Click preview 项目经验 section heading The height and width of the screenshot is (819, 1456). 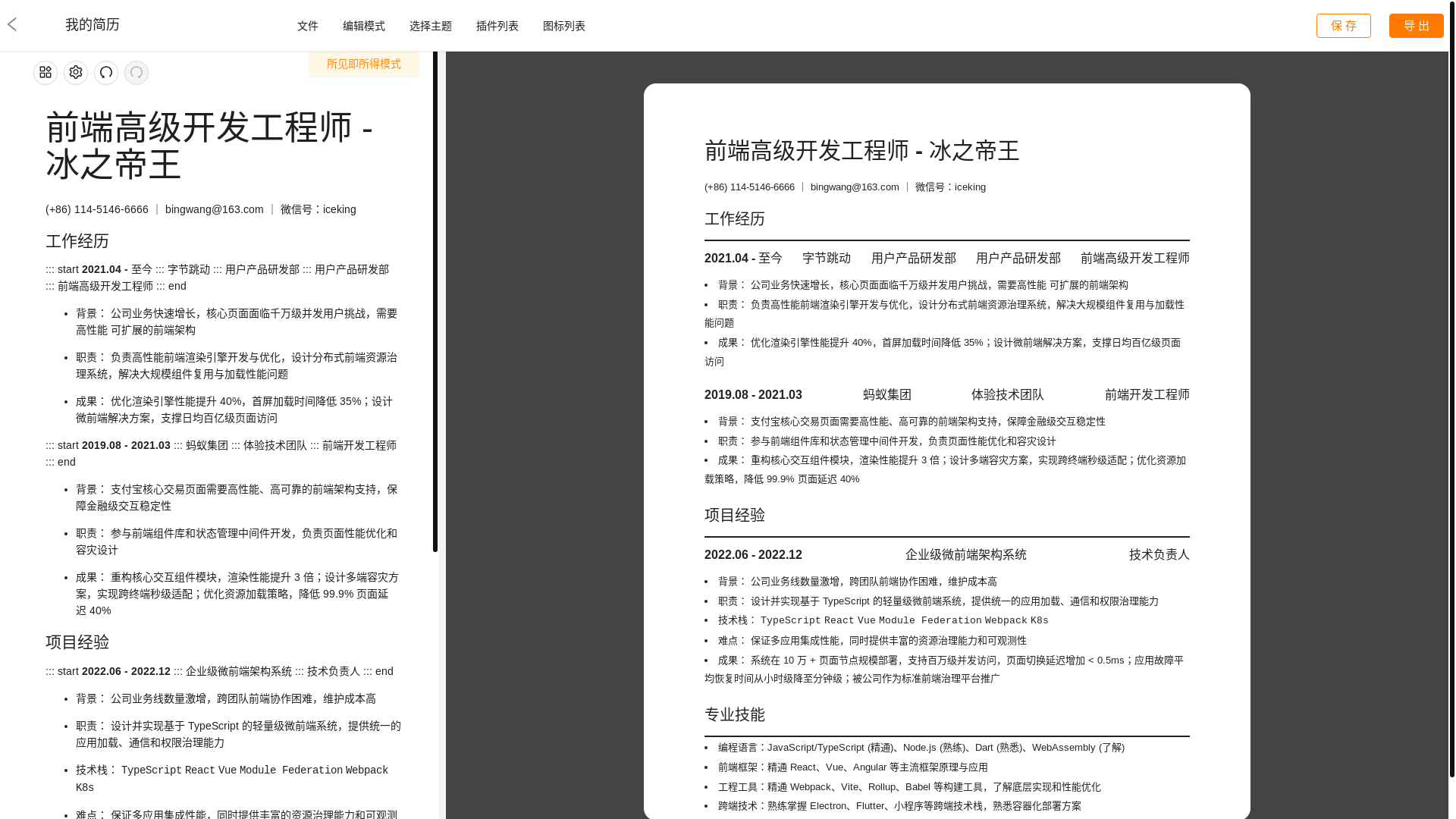[x=735, y=516]
